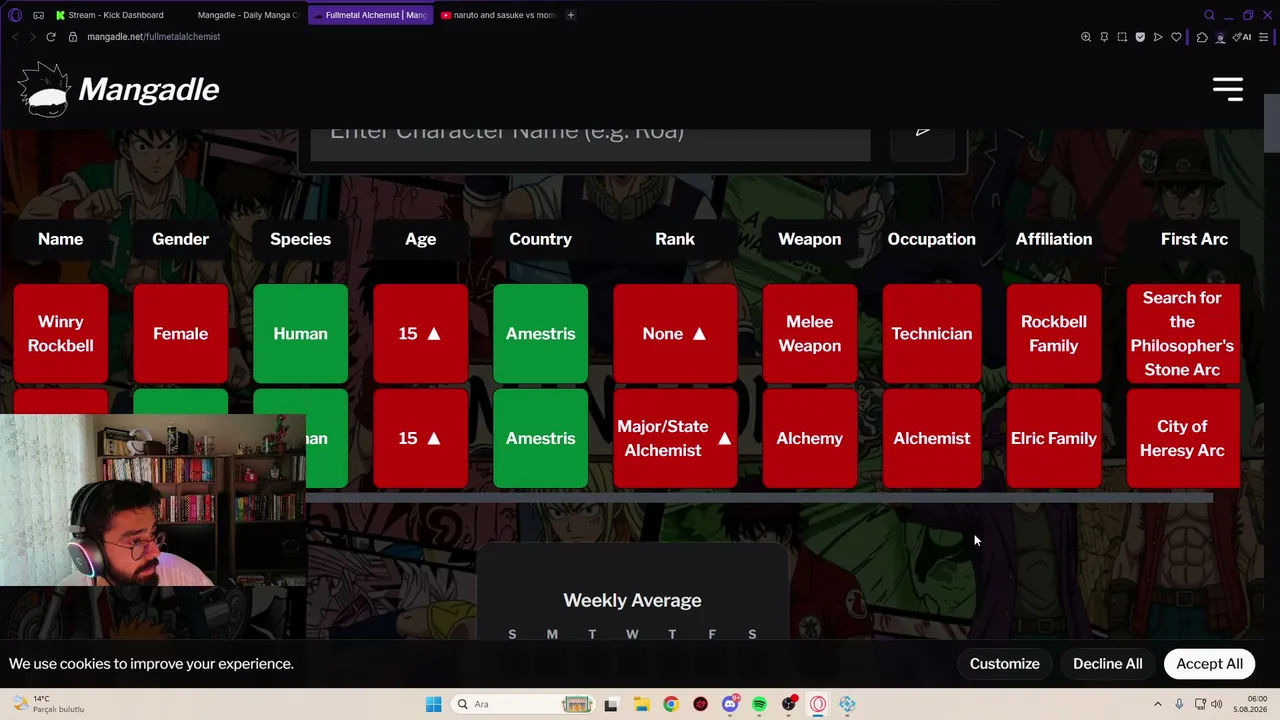Image resolution: width=1280 pixels, height=720 pixels.
Task: Open a new browser tab
Action: coord(571,15)
